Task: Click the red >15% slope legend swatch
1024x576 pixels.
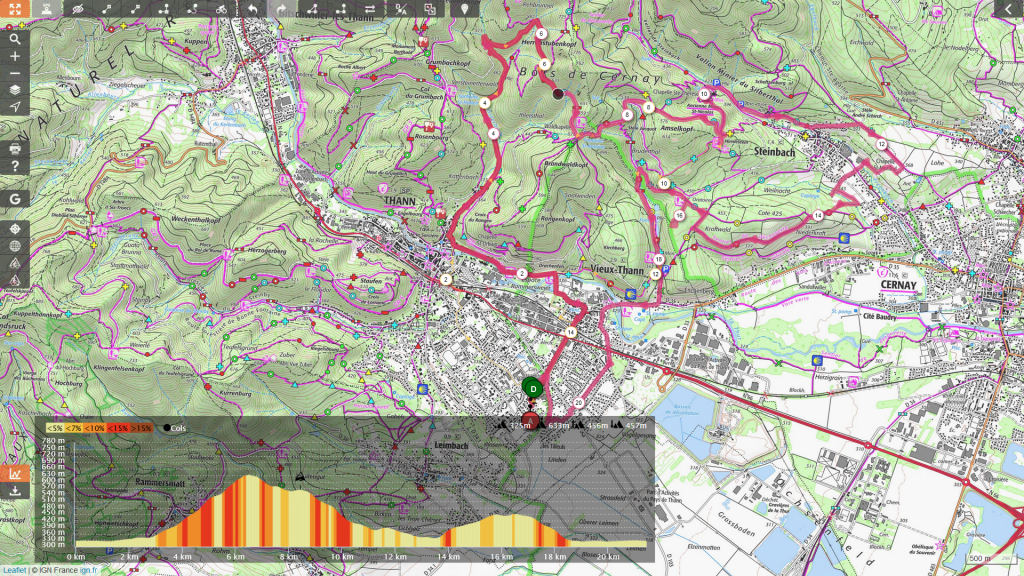Action: click(143, 428)
